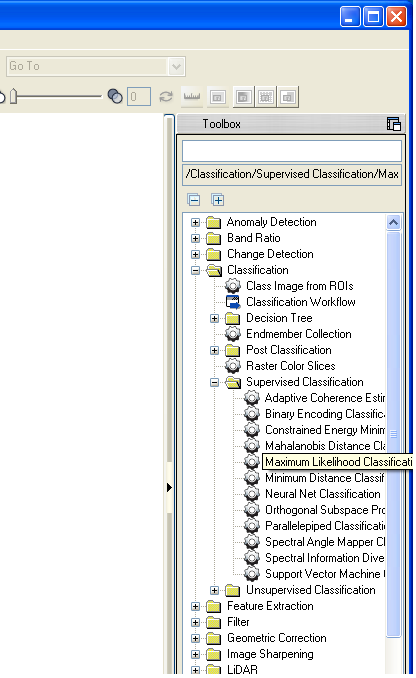Open the Classification Workflow tool

301,302
